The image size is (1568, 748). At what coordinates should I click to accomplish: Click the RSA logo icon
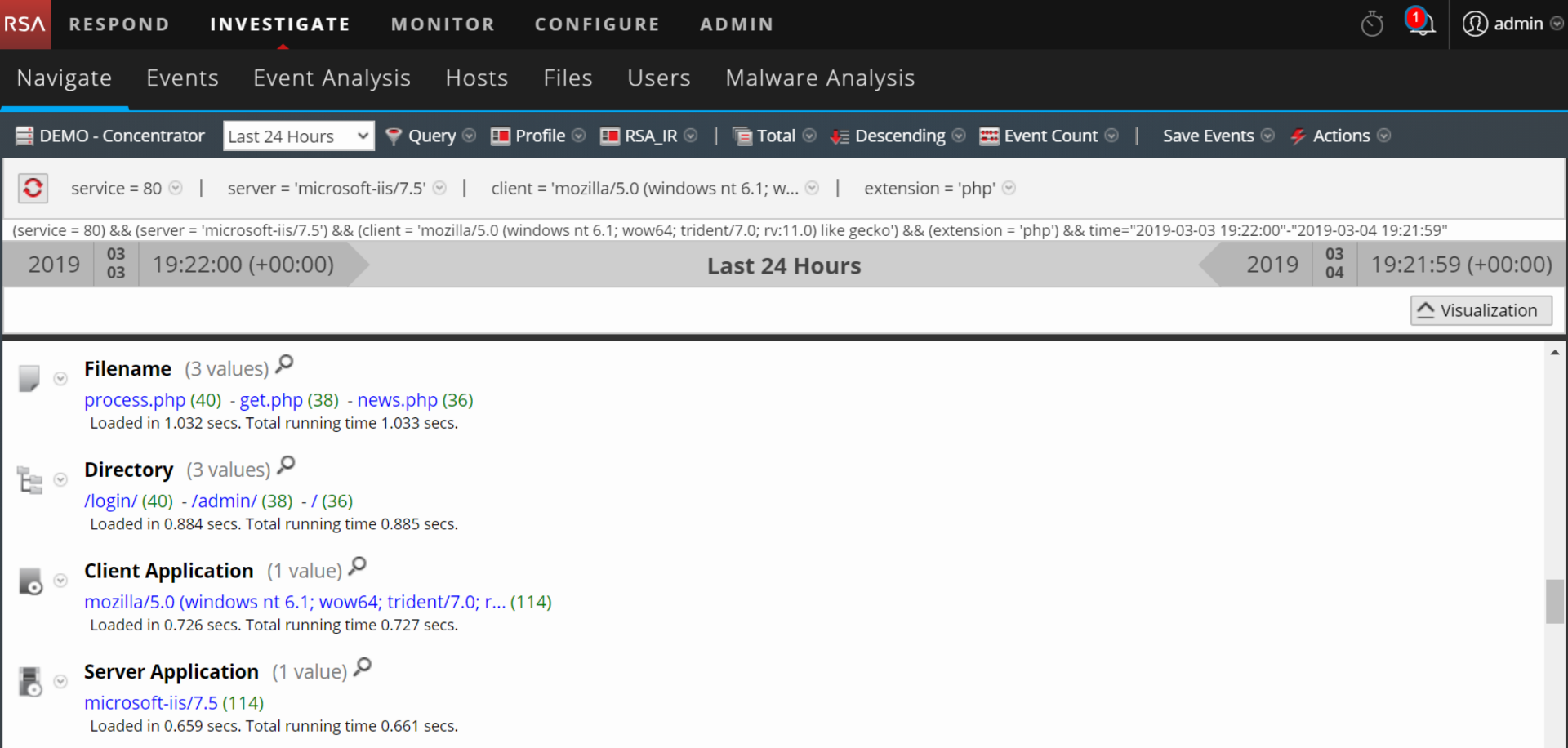24,24
